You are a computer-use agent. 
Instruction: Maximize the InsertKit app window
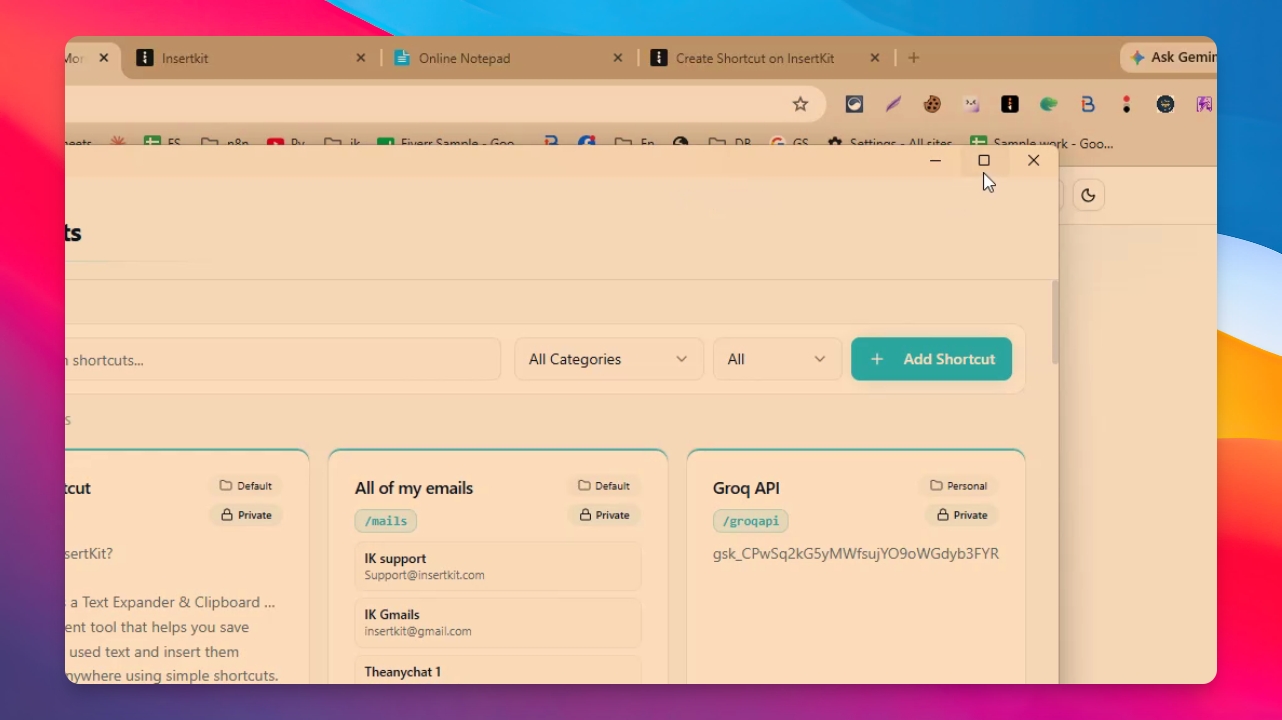[x=984, y=160]
